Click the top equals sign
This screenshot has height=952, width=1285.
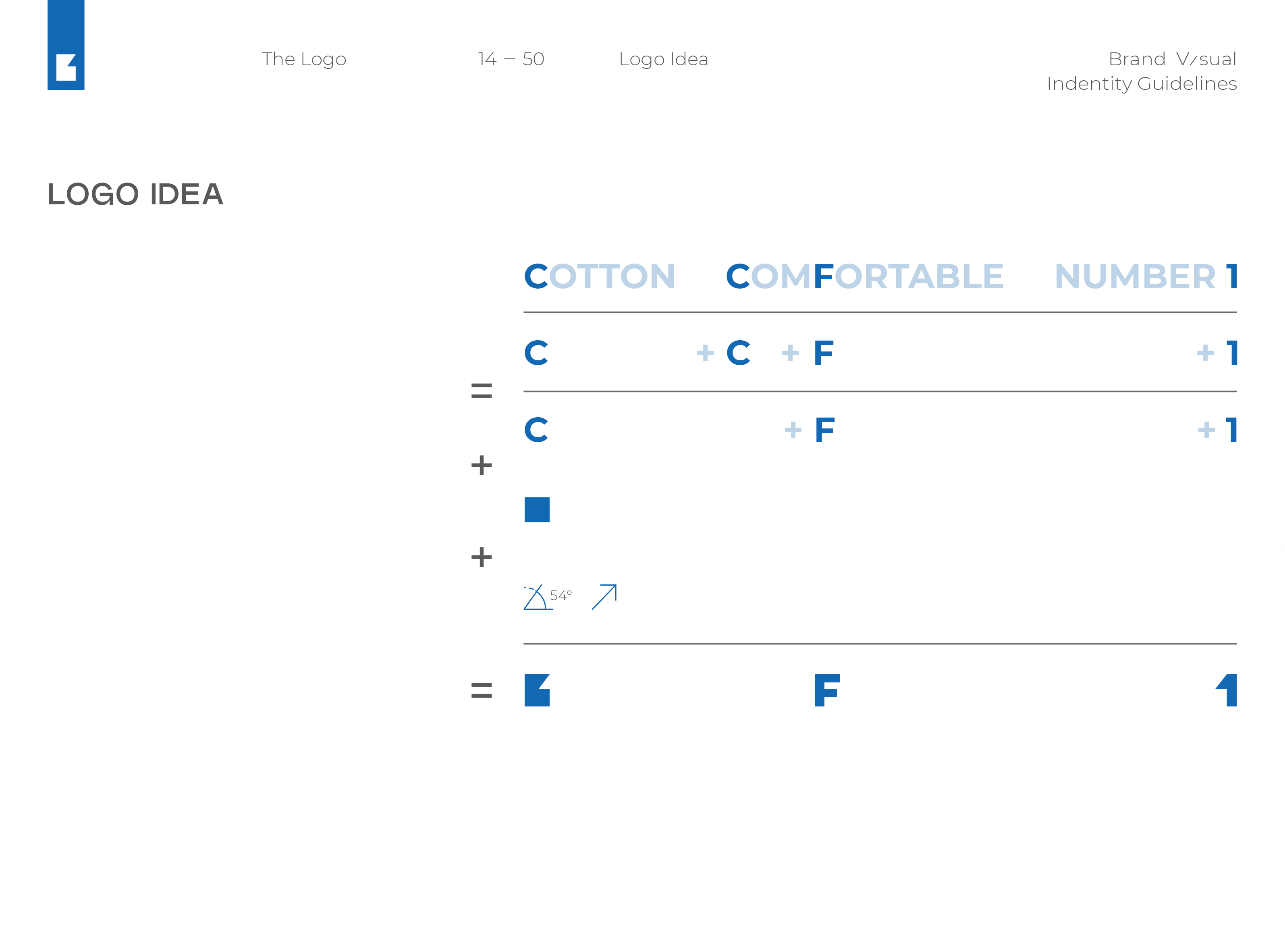[x=482, y=391]
